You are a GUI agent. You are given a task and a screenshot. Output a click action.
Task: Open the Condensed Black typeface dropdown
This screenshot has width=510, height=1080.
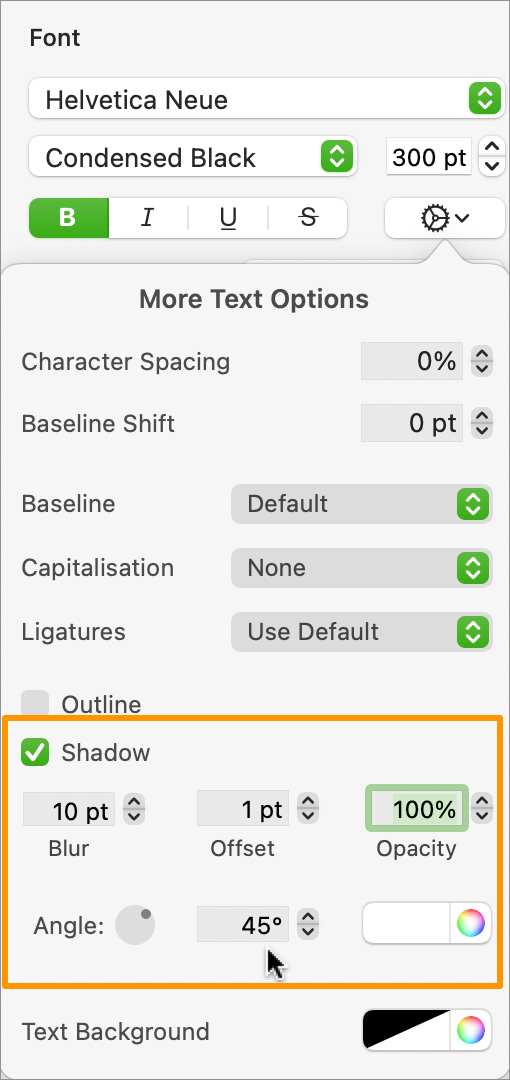tap(192, 157)
